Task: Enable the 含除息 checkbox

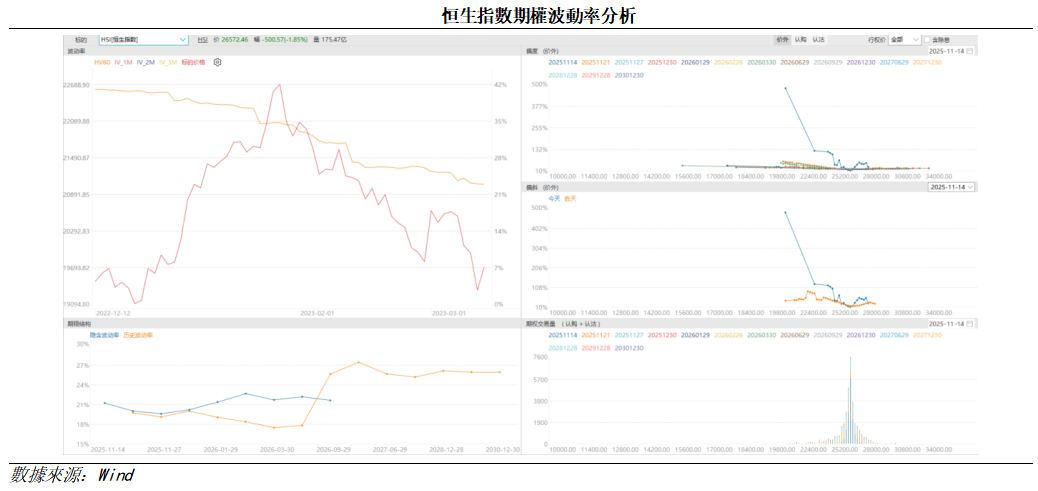Action: click(x=928, y=39)
